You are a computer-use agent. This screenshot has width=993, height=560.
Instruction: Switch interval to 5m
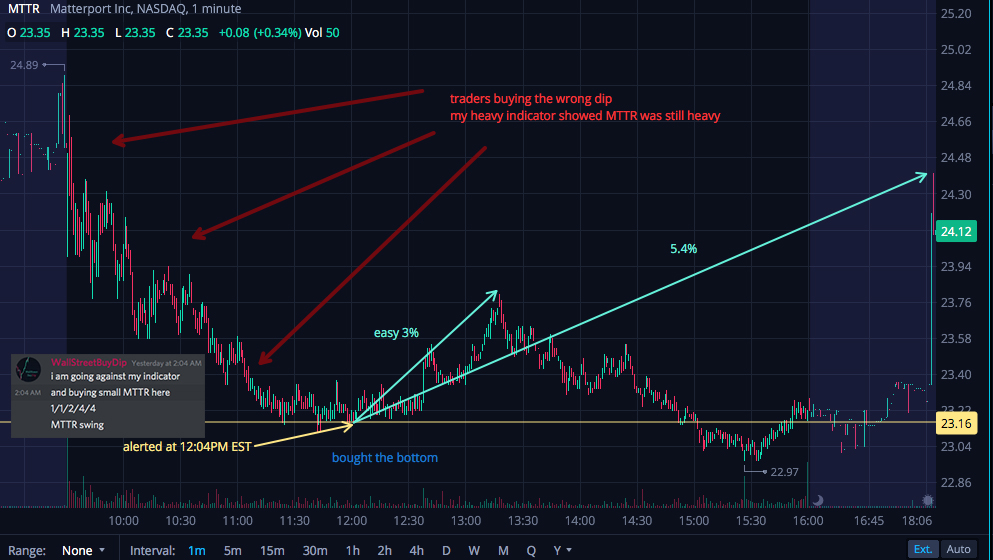pos(232,550)
